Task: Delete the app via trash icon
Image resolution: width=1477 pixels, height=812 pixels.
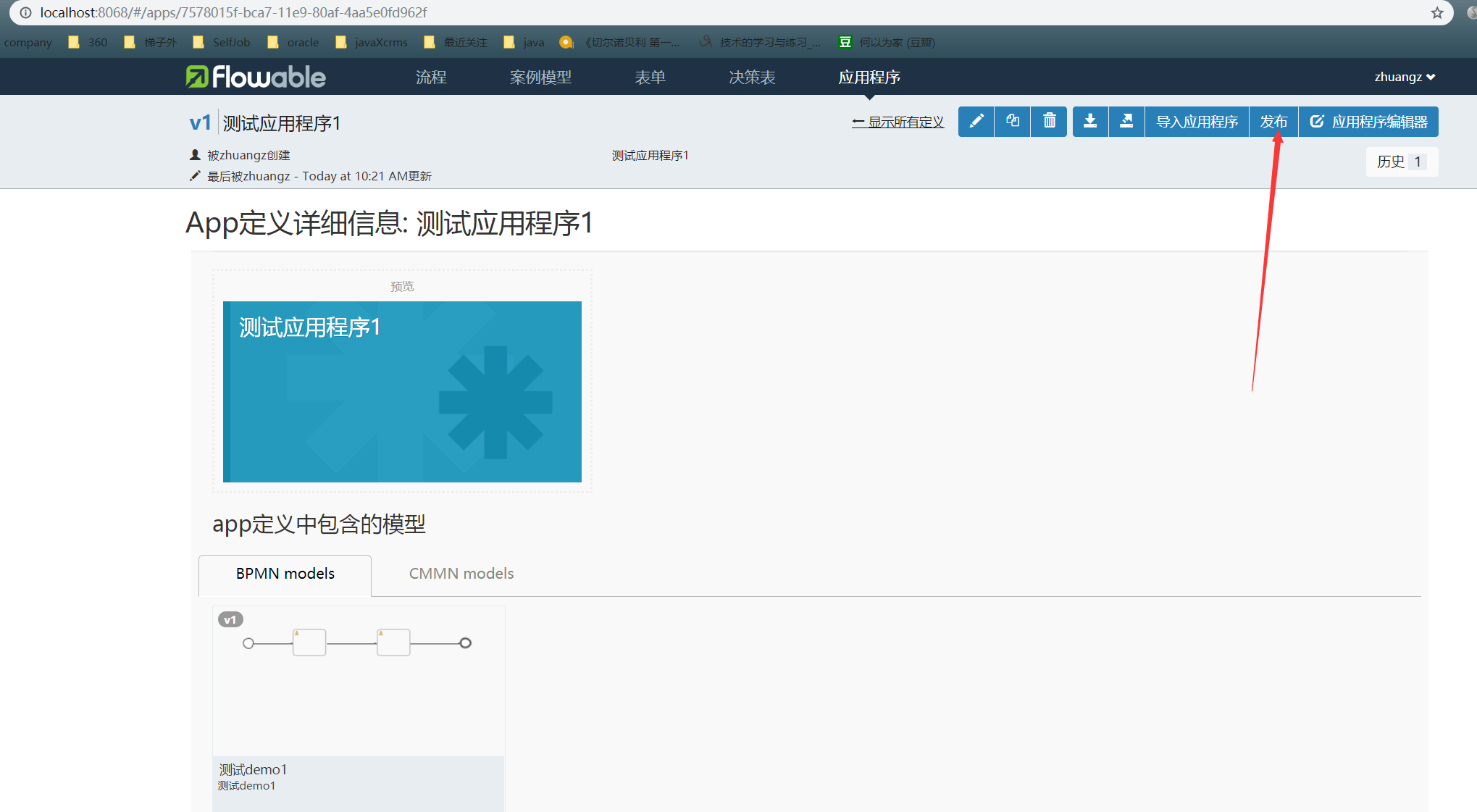Action: (x=1049, y=121)
